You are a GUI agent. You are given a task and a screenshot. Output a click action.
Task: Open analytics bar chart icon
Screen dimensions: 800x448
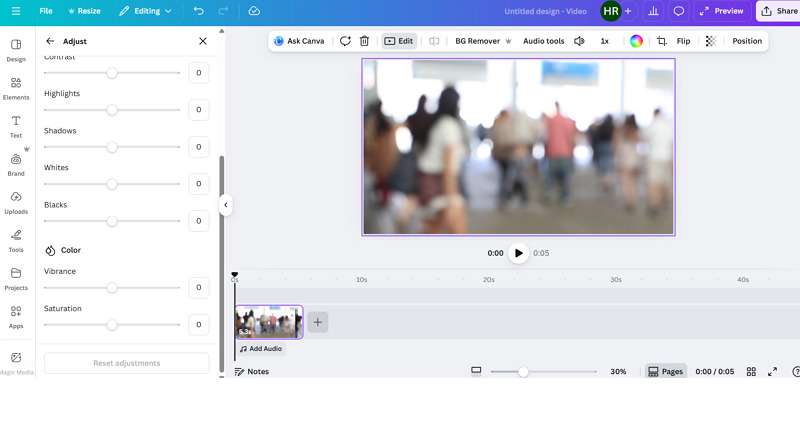coord(654,11)
